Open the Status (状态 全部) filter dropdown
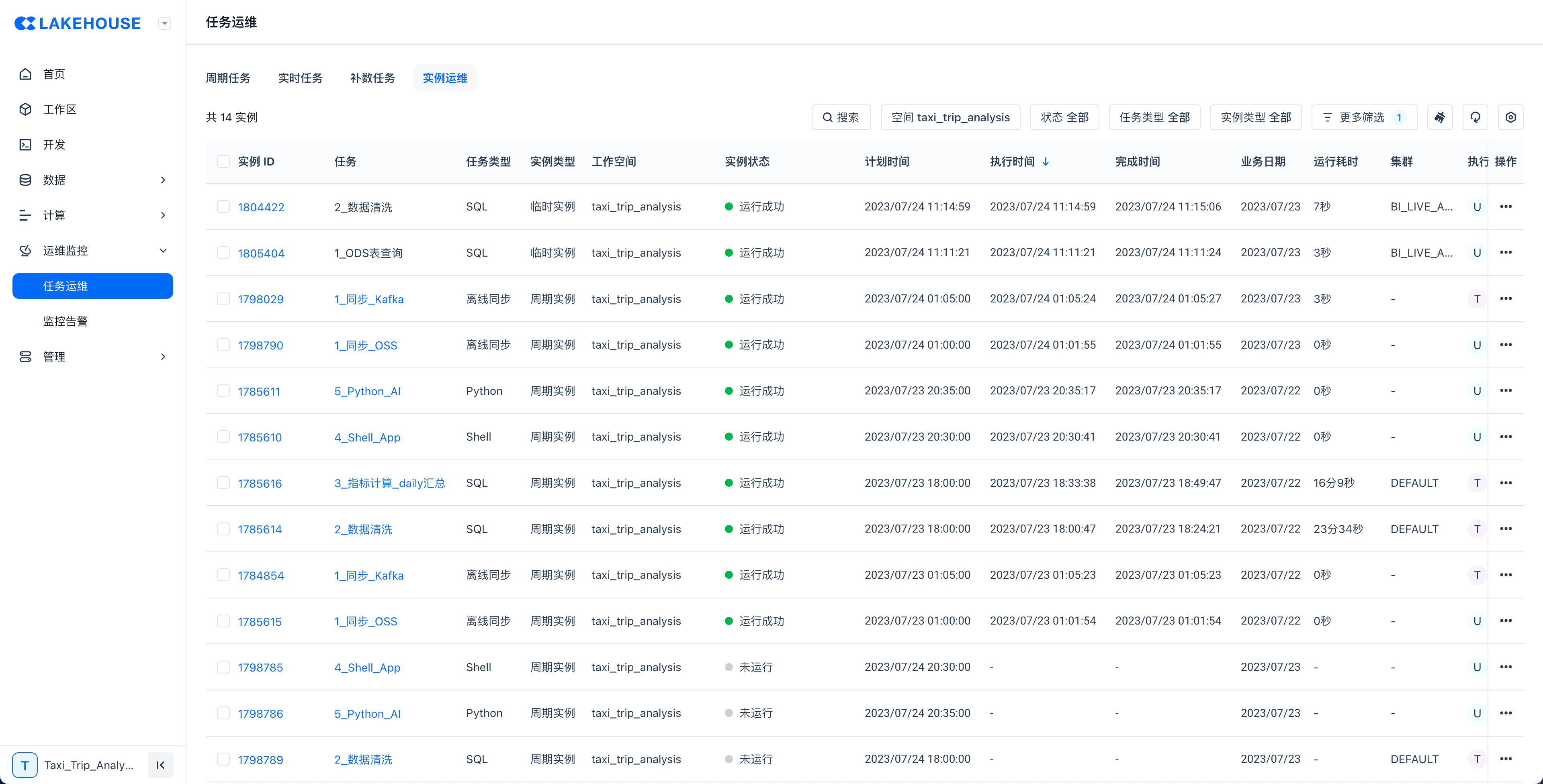This screenshot has width=1543, height=784. pyautogui.click(x=1064, y=117)
